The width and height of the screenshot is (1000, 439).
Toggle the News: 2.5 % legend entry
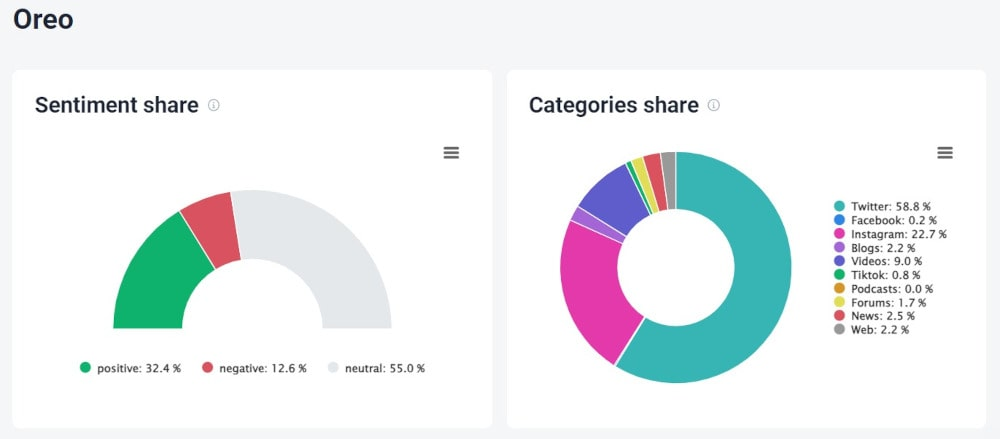coord(875,316)
